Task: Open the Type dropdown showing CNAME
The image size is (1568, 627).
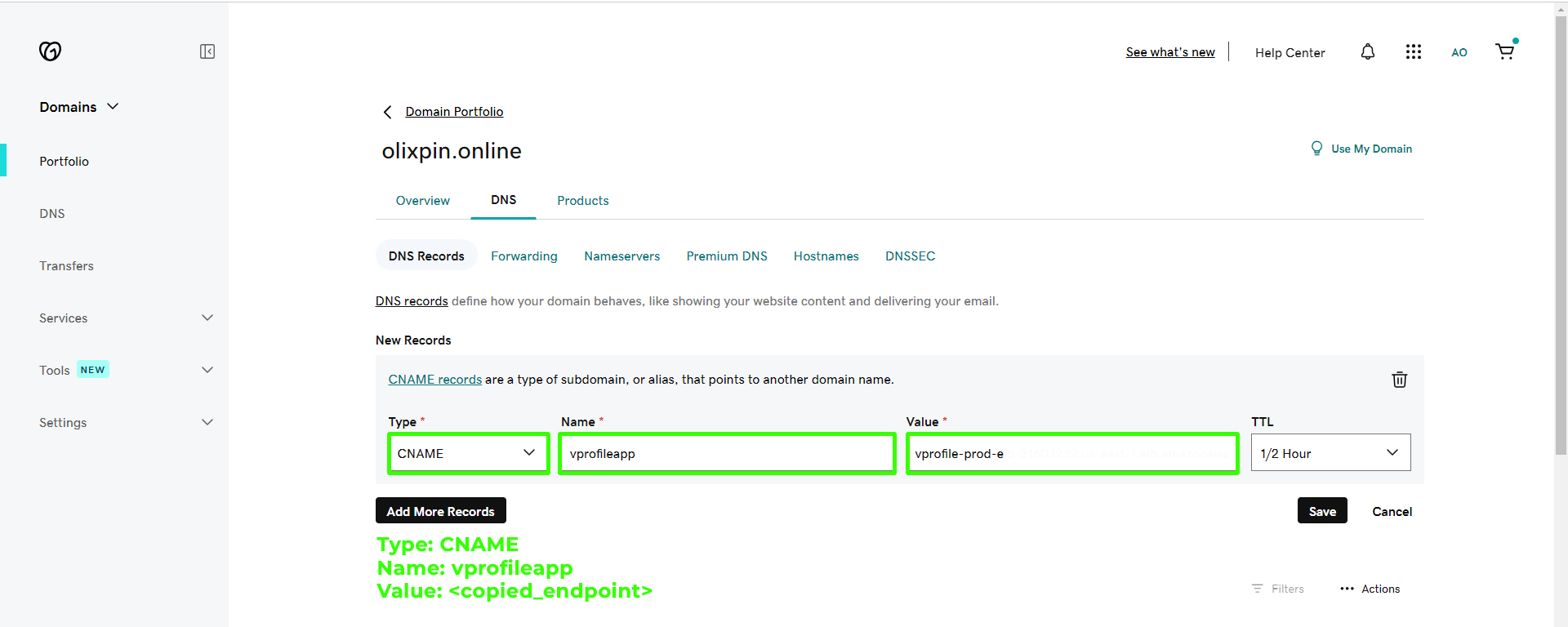Action: click(x=468, y=453)
